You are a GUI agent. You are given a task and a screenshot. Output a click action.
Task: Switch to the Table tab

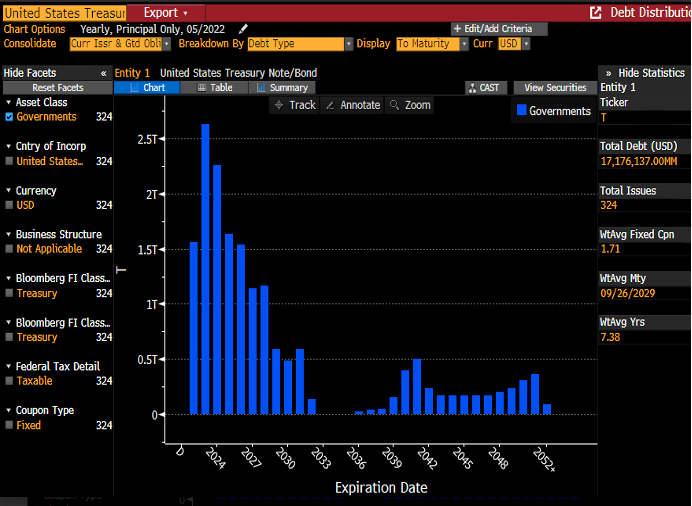click(x=213, y=88)
